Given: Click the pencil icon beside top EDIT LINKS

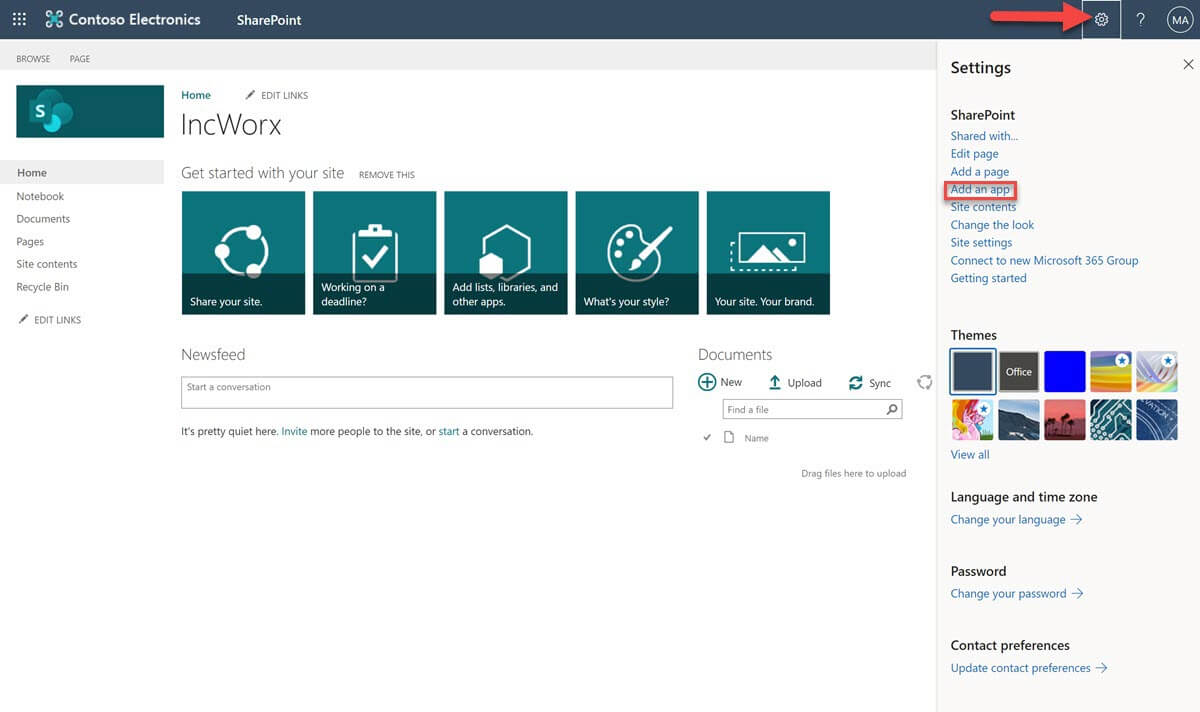Looking at the screenshot, I should point(250,95).
